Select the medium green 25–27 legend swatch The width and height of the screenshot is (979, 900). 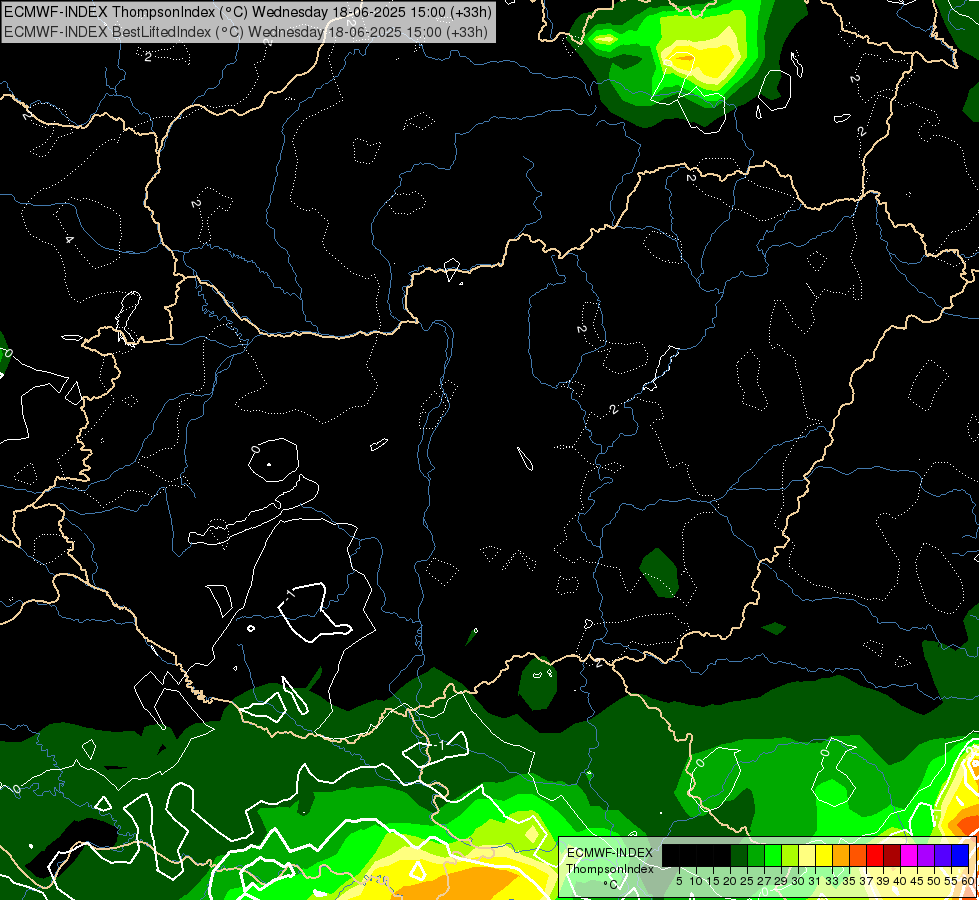pyautogui.click(x=755, y=855)
